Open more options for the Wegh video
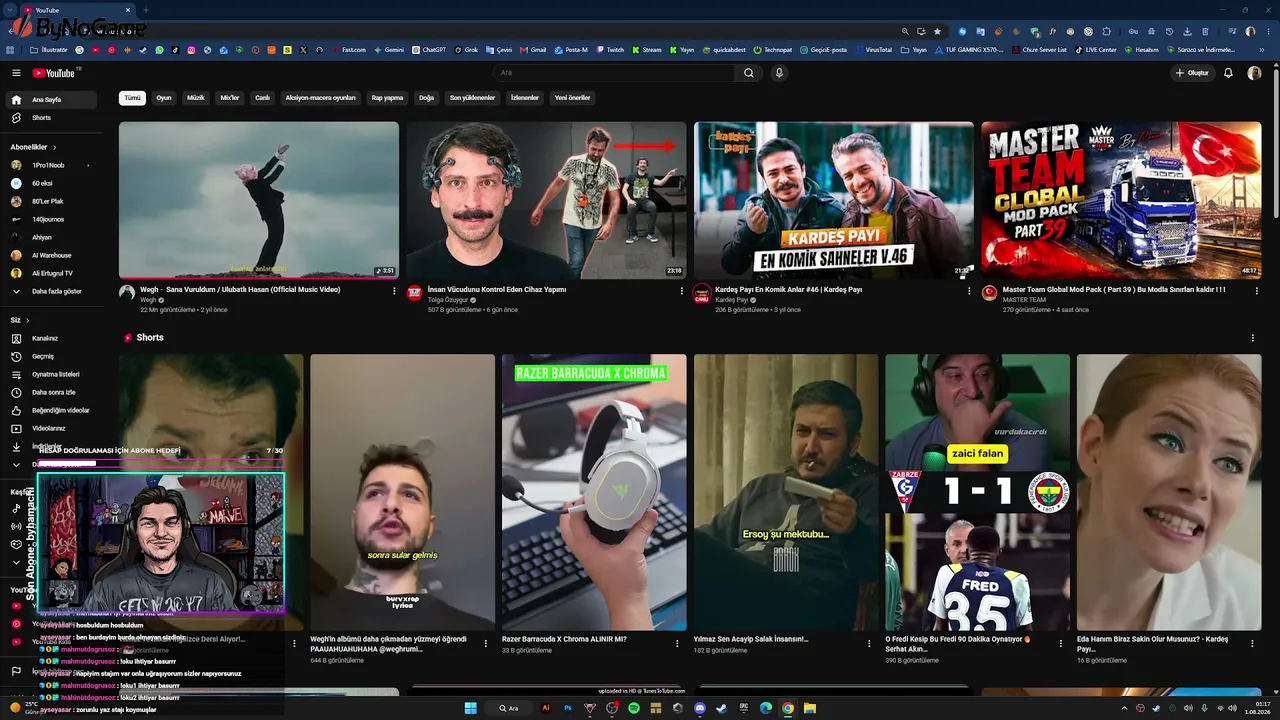Screen dimensions: 1280x720 pos(394,291)
